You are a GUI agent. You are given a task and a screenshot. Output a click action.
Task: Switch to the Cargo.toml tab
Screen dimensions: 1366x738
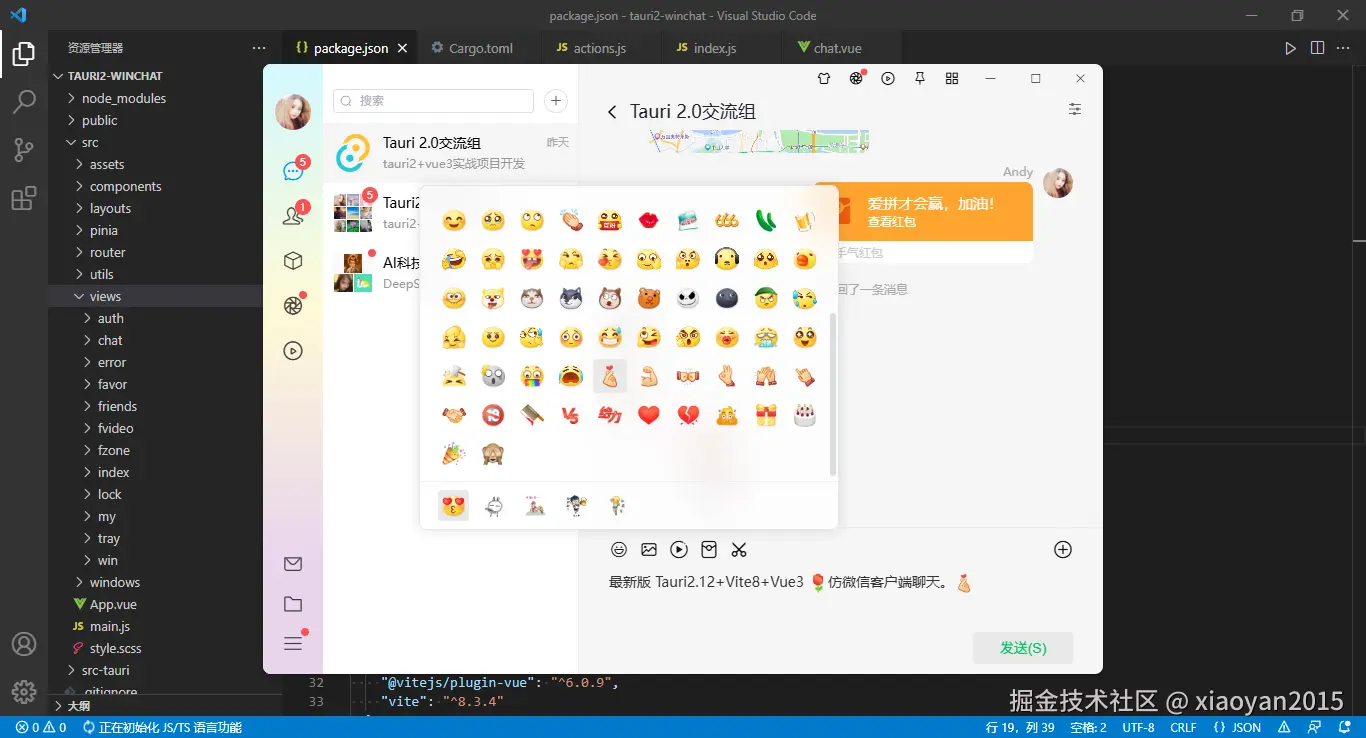point(481,48)
